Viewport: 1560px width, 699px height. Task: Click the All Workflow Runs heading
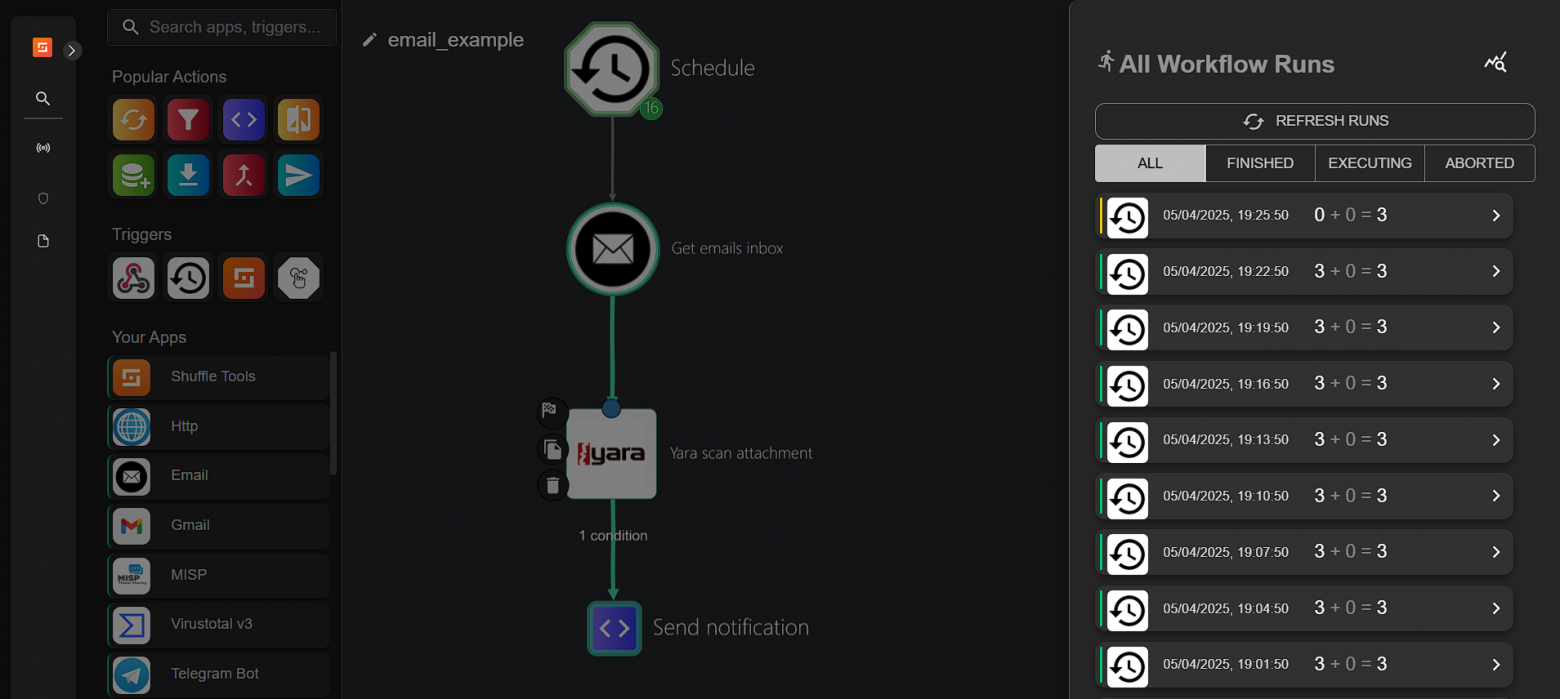click(1227, 64)
